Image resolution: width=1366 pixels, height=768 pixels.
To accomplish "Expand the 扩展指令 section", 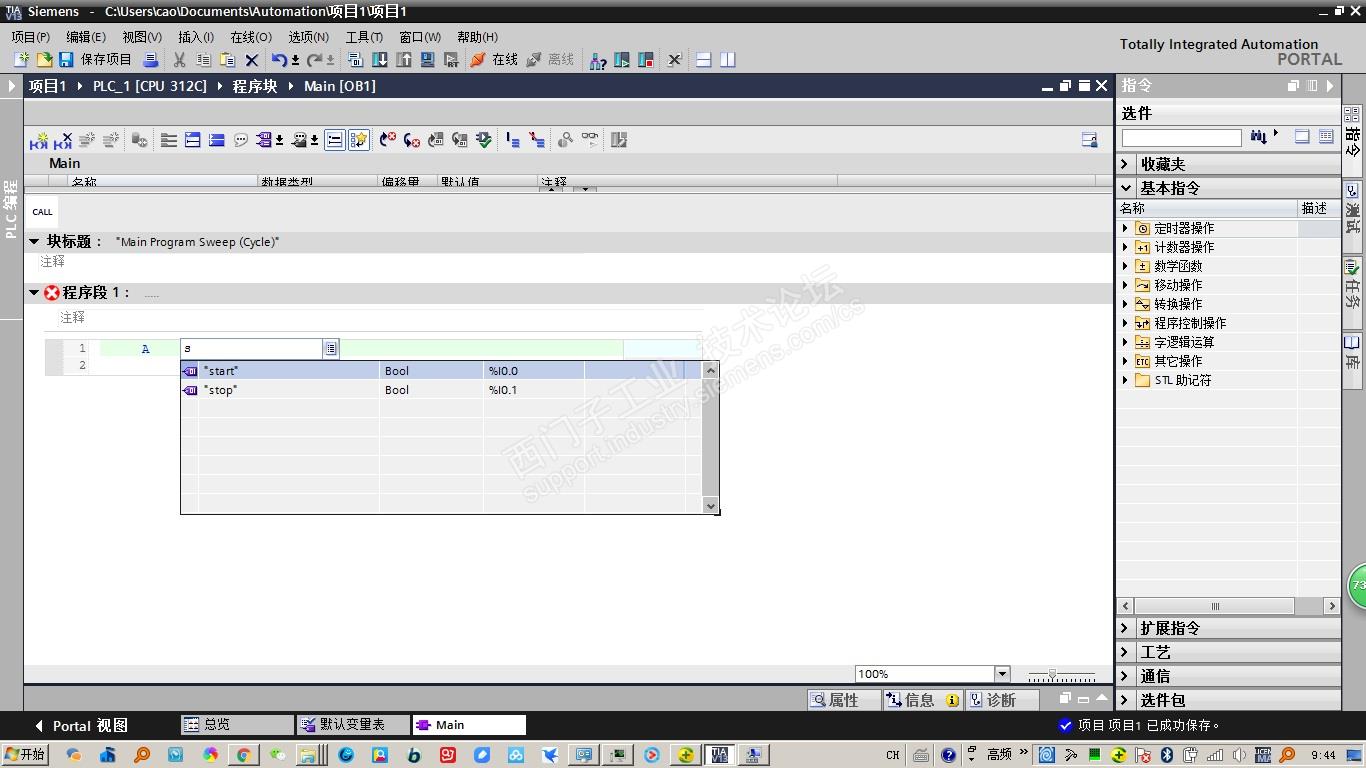I will 1125,628.
